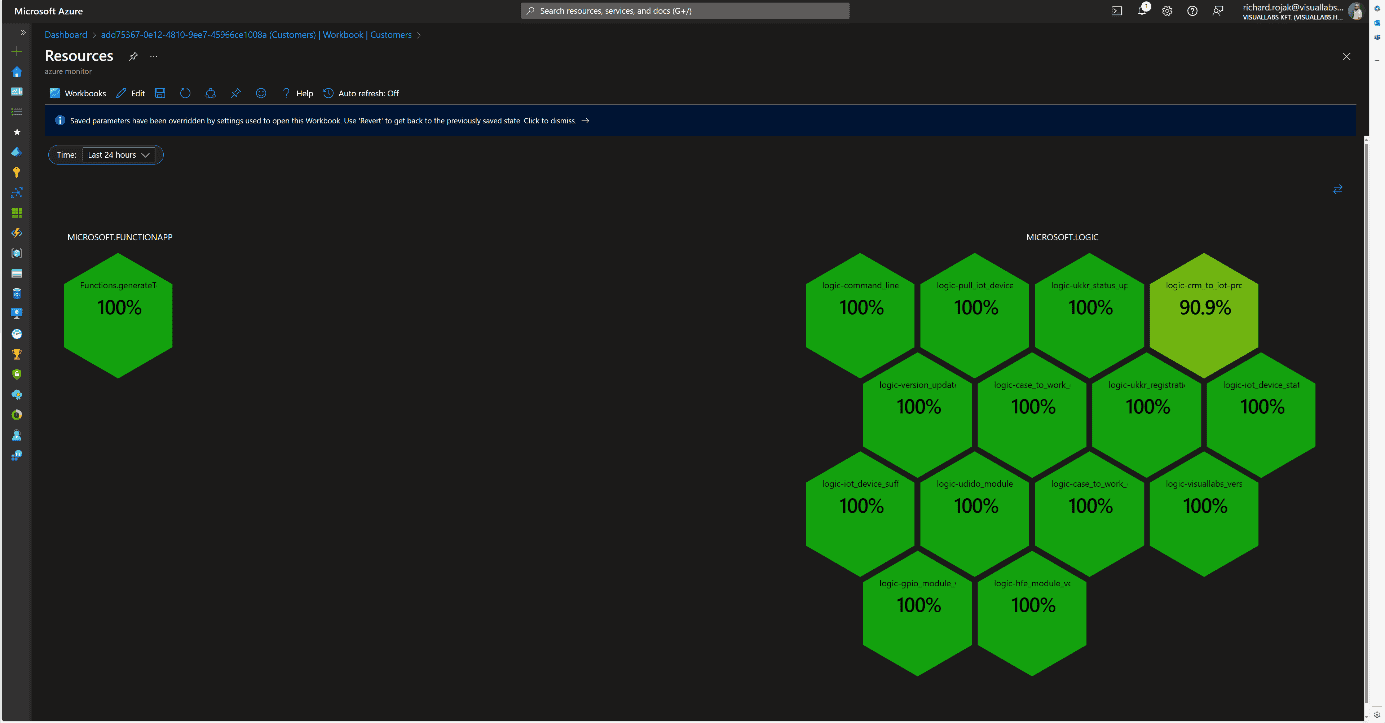1385x723 pixels.
Task: Click the toolbar Pin icon
Action: (x=236, y=93)
